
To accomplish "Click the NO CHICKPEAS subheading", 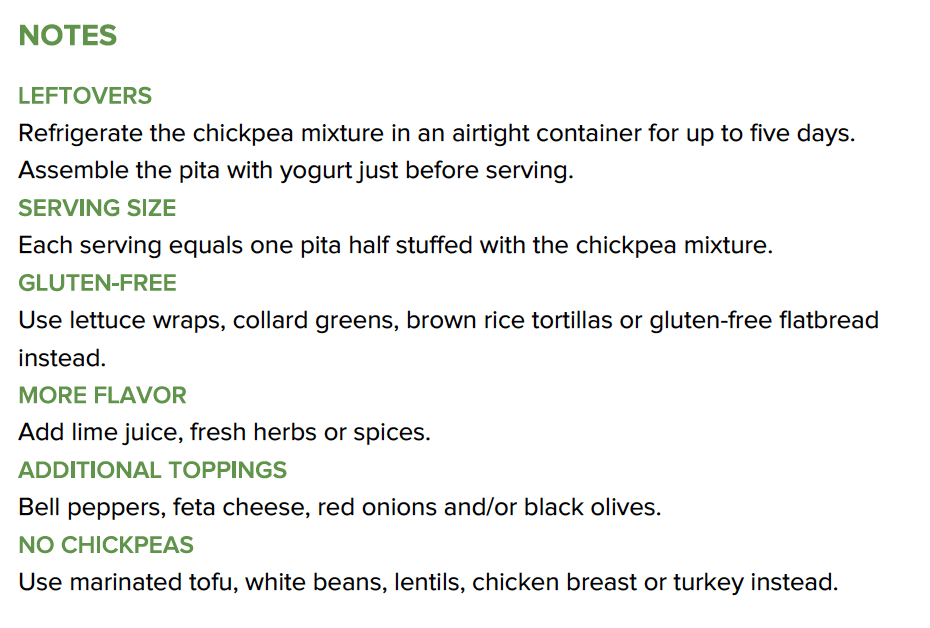I will click(106, 544).
